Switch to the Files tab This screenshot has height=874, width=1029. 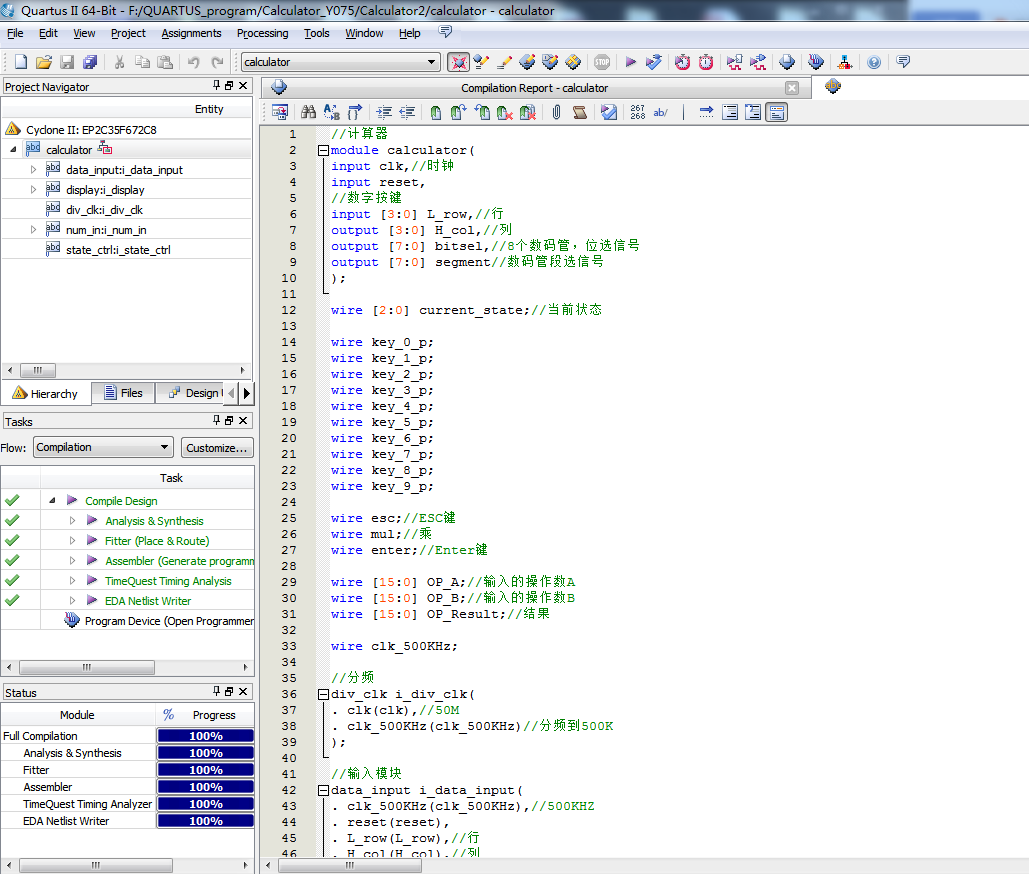[122, 393]
